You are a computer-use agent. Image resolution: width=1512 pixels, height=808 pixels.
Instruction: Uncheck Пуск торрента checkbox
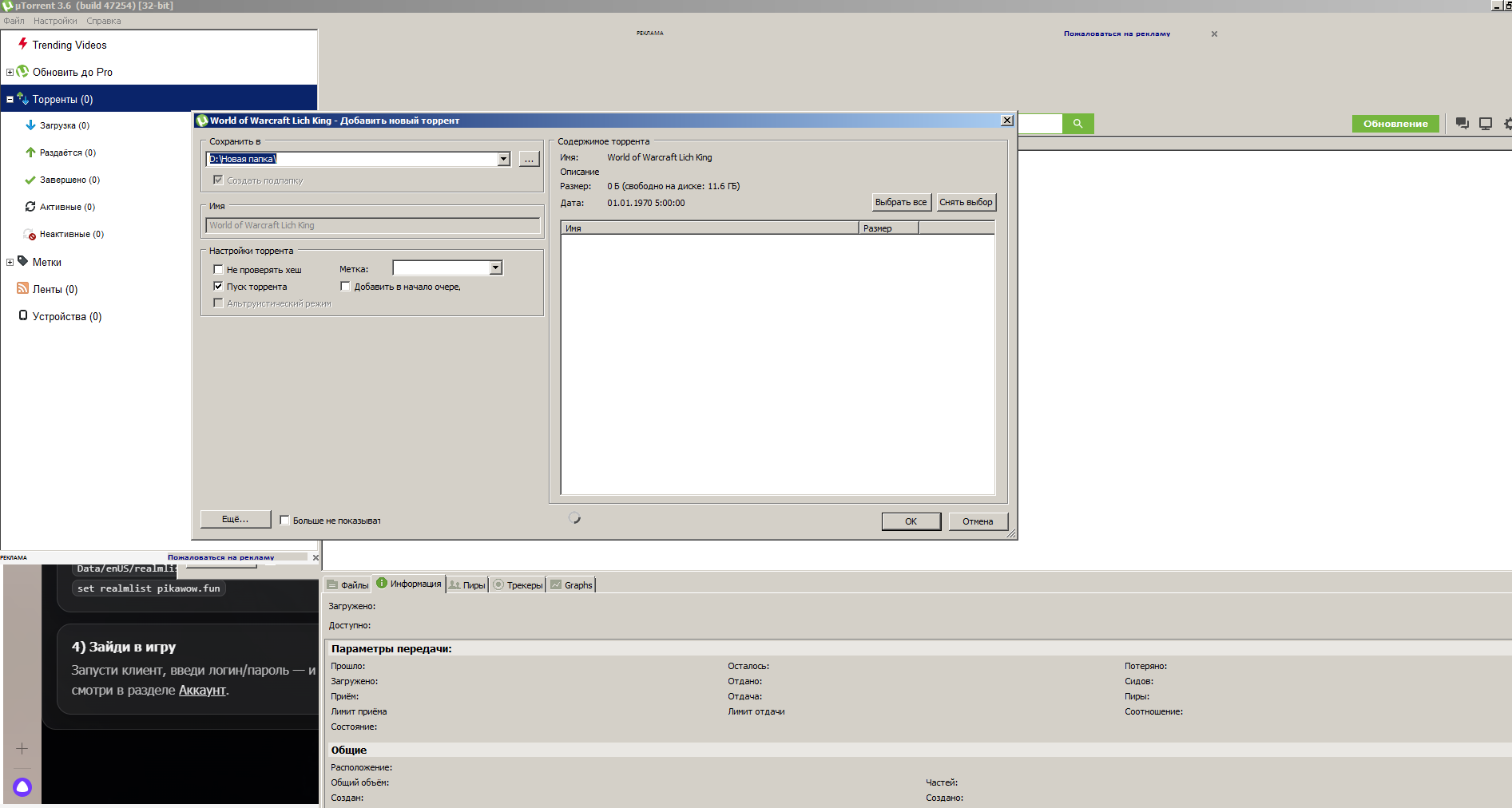(x=218, y=286)
